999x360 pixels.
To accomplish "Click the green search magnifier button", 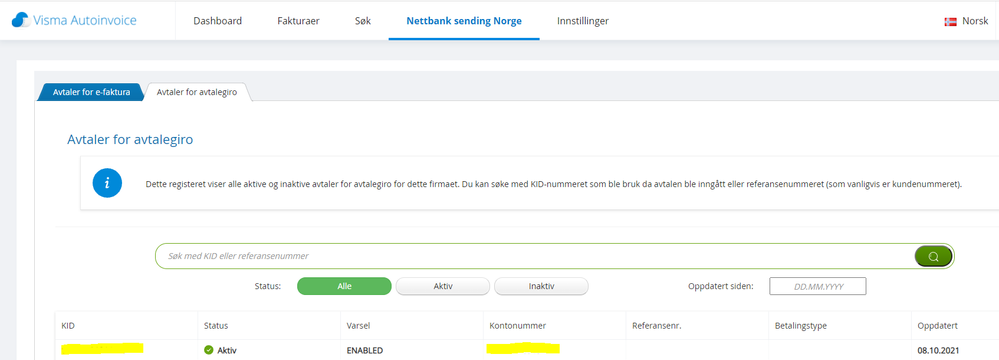I will (933, 256).
